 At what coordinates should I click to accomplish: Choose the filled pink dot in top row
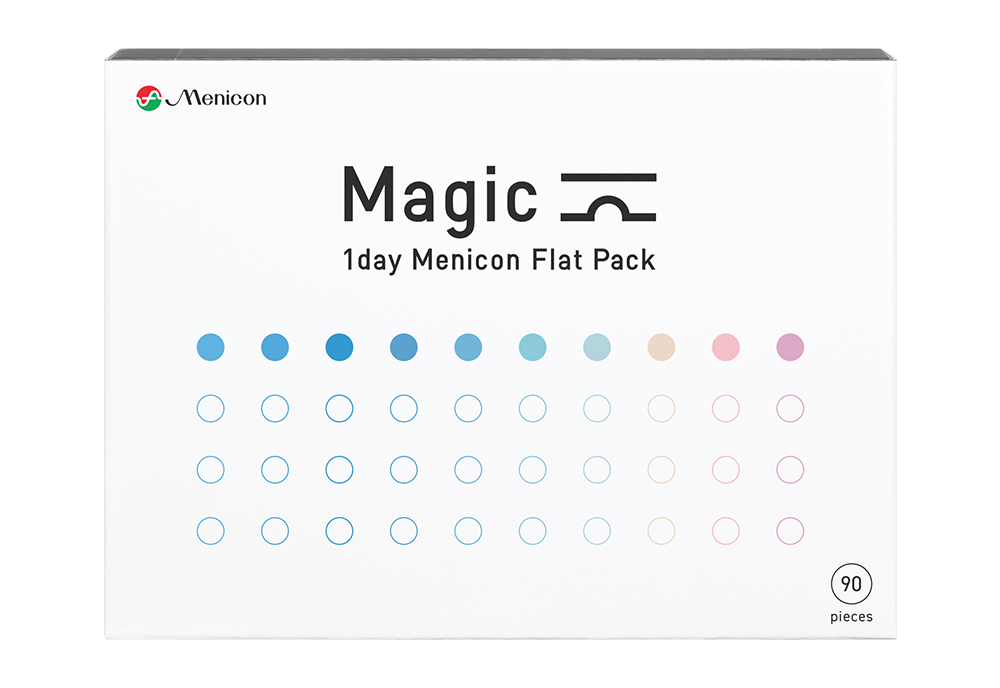[726, 347]
